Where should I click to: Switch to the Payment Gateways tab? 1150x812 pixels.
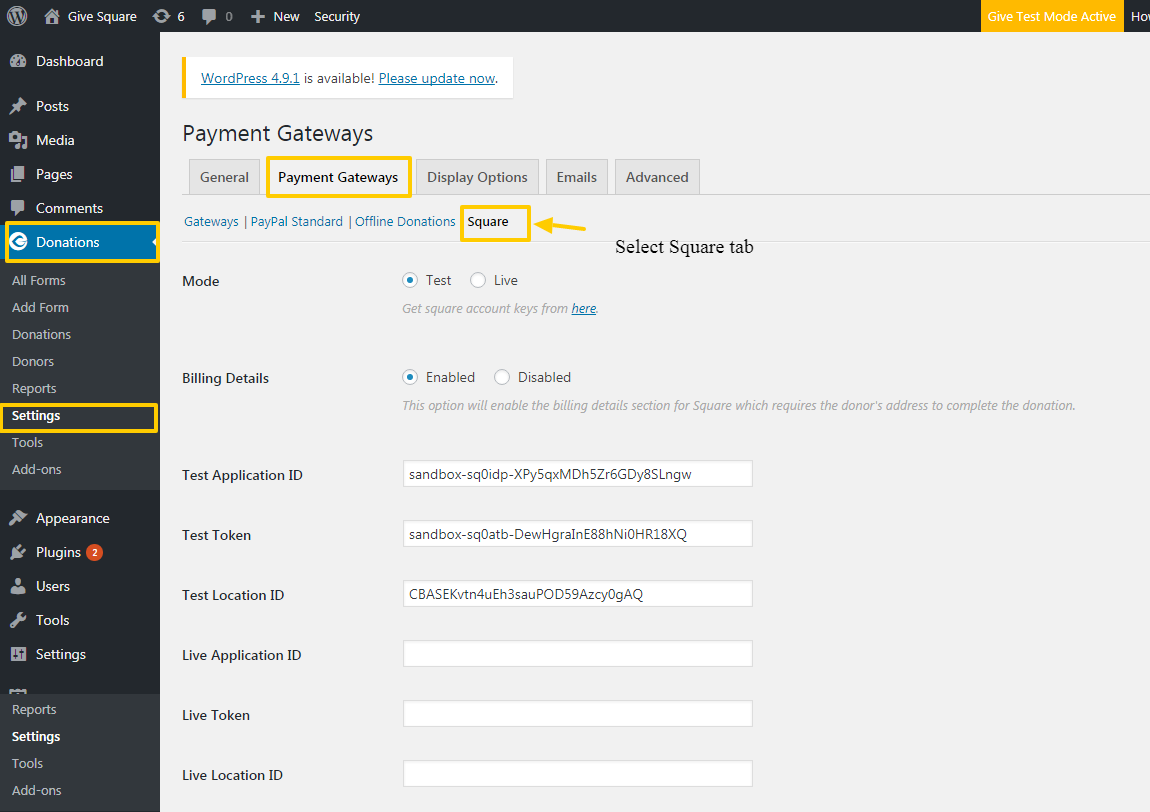point(338,177)
